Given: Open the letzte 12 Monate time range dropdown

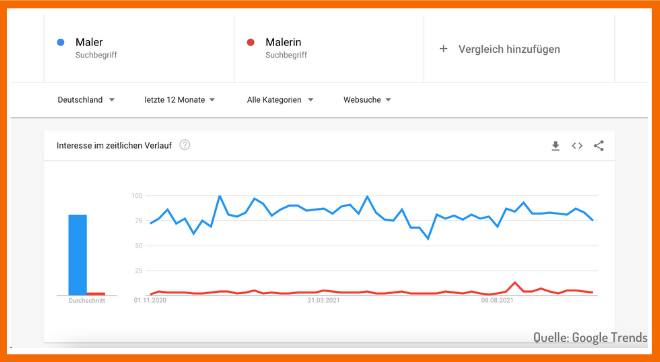Looking at the screenshot, I should point(180,100).
